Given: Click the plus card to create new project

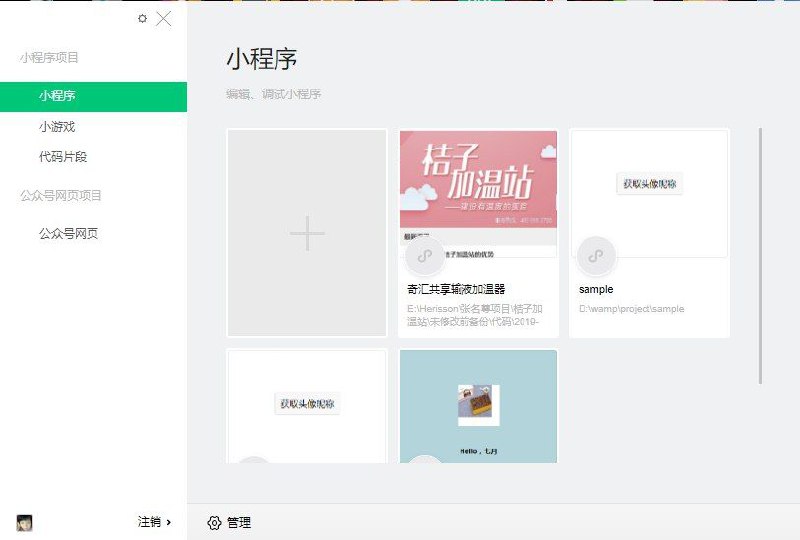Looking at the screenshot, I should [307, 233].
